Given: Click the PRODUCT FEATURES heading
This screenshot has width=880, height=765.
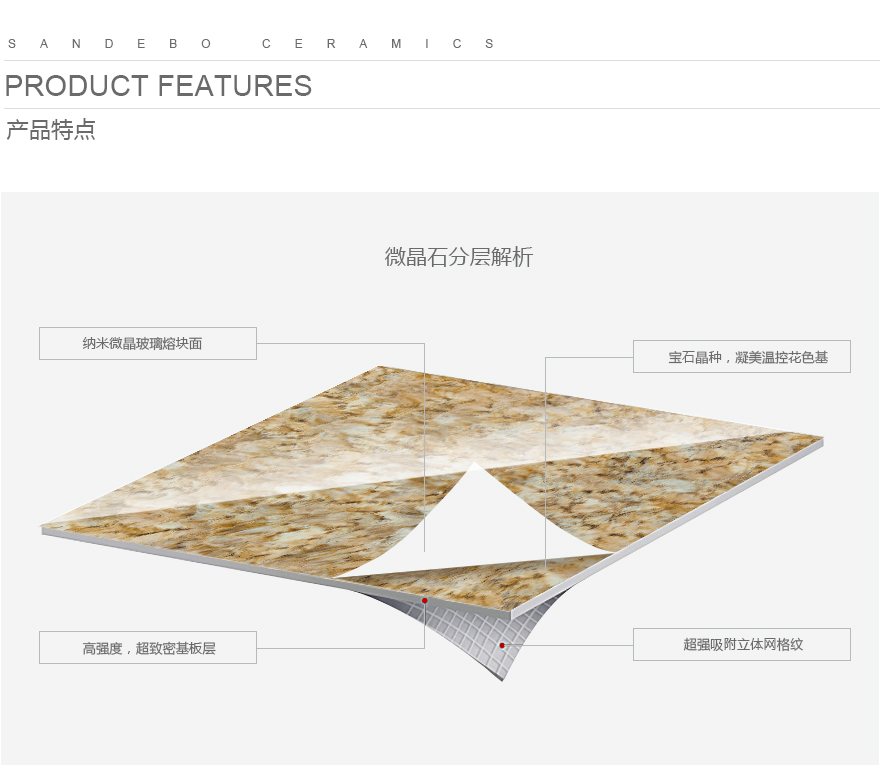Looking at the screenshot, I should [x=158, y=86].
